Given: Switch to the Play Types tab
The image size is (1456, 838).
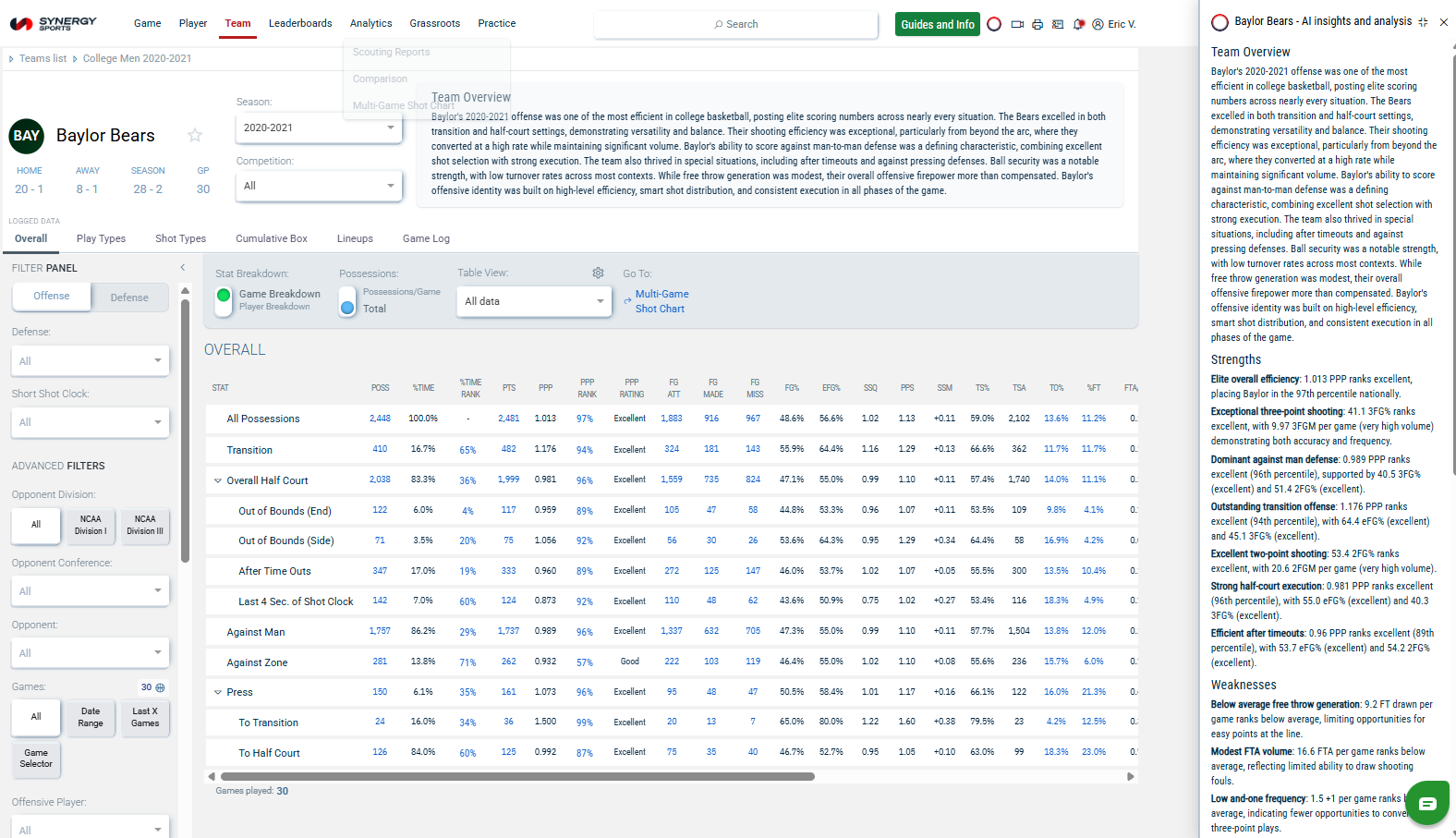Looking at the screenshot, I should pos(101,238).
